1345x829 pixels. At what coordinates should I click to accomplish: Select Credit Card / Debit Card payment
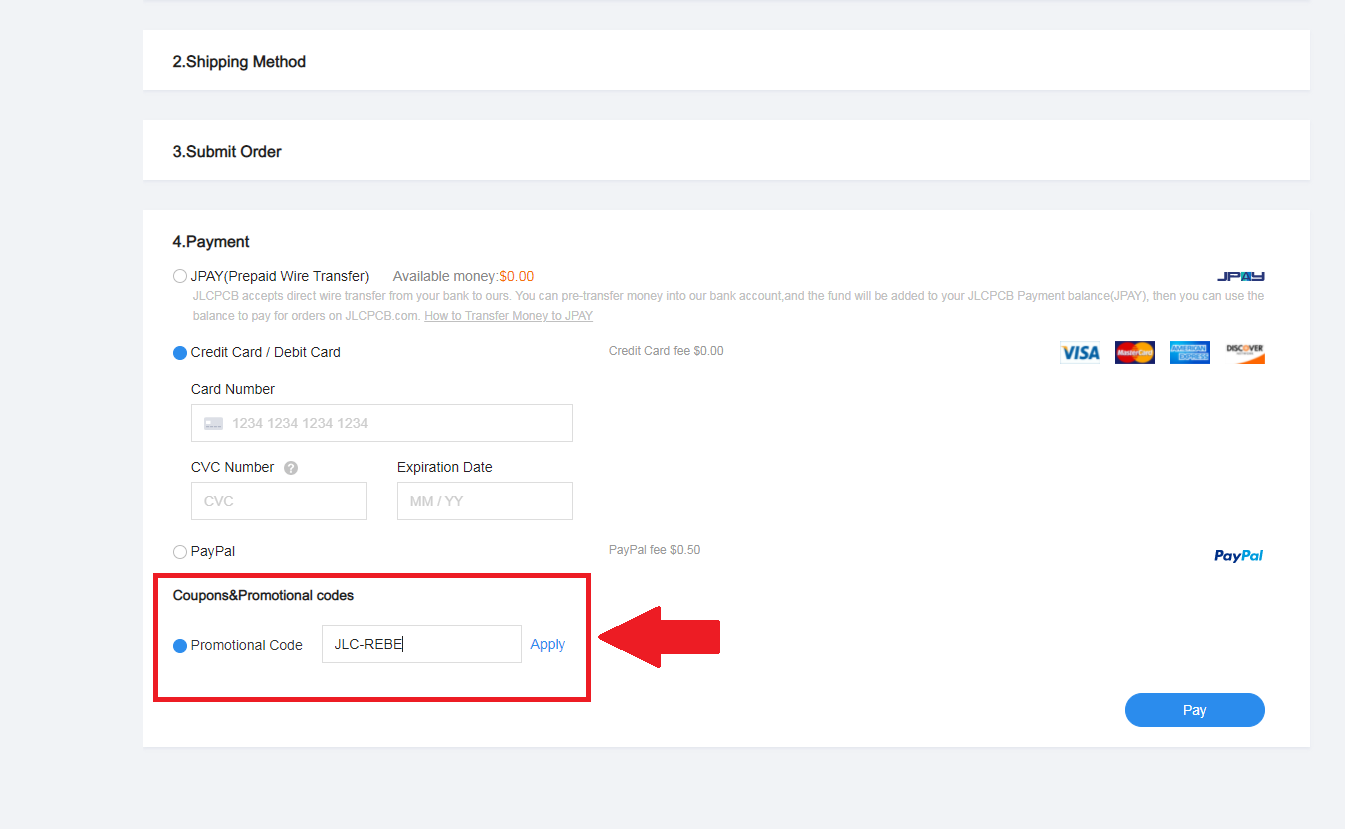(180, 352)
